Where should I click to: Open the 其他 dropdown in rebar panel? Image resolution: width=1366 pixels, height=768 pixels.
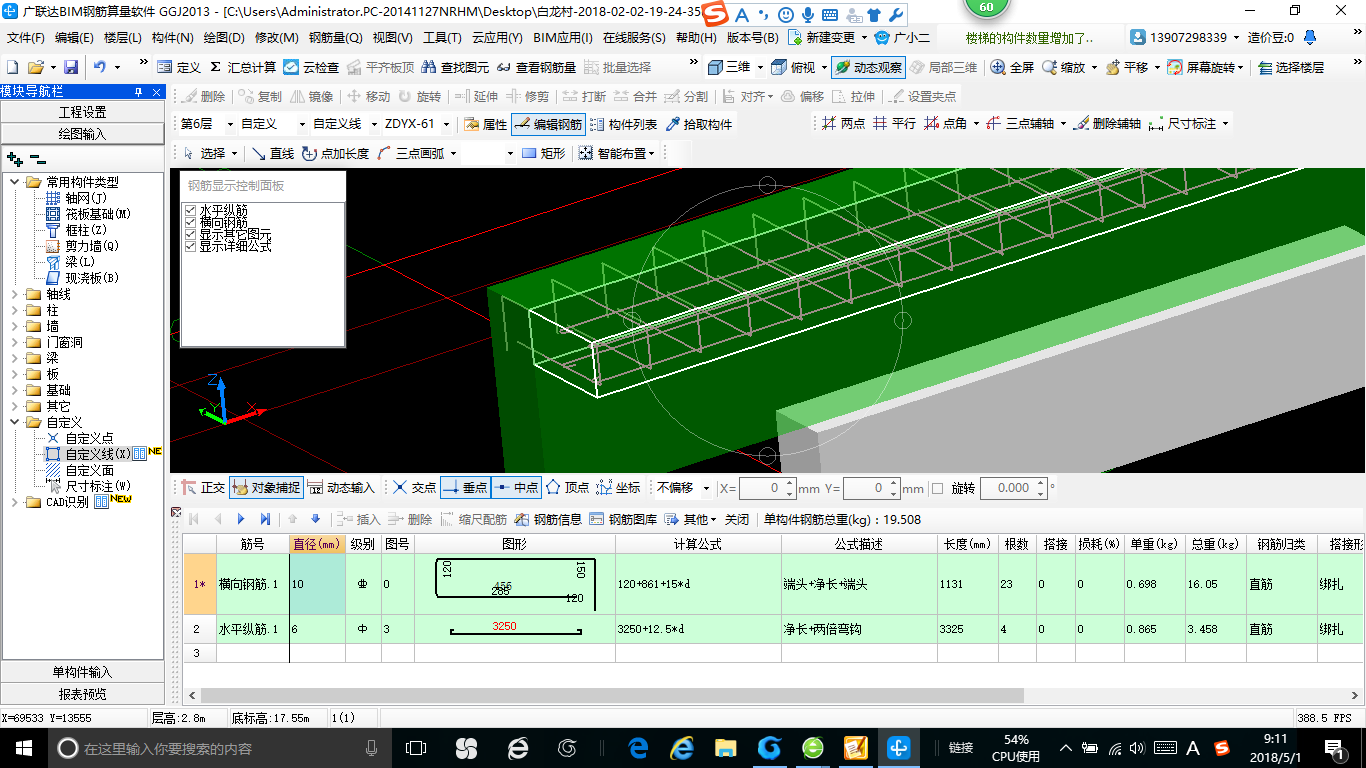691,519
